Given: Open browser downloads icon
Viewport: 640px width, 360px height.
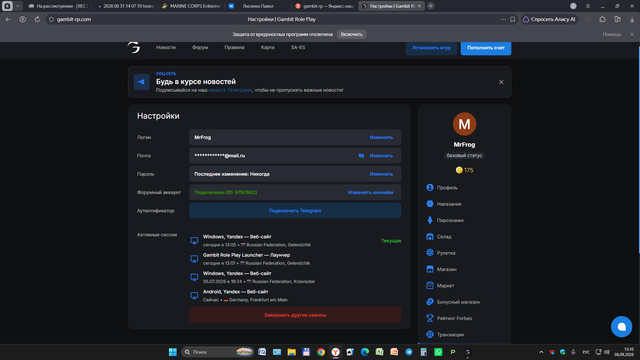Looking at the screenshot, I should pos(632,19).
